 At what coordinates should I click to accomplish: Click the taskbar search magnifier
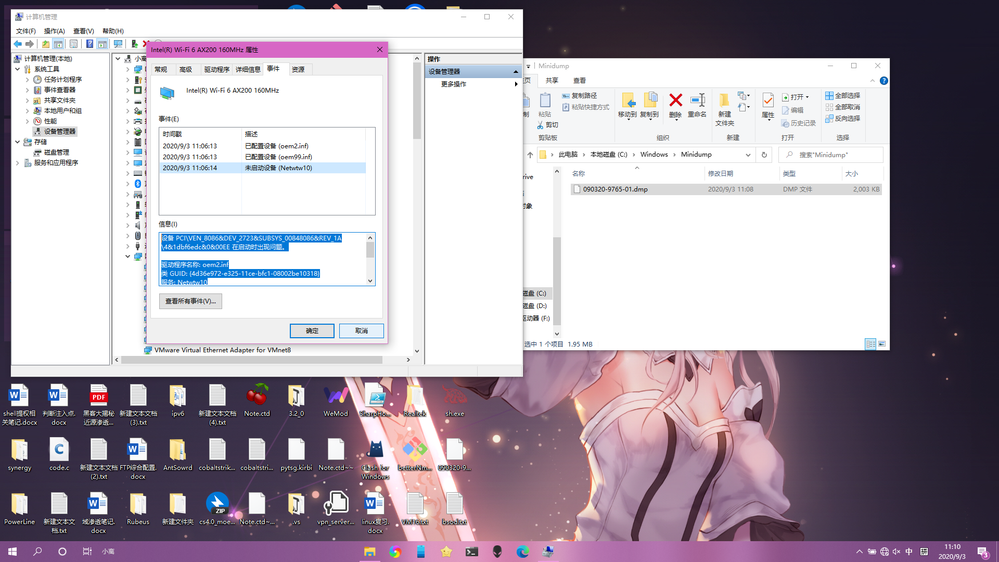(37, 552)
